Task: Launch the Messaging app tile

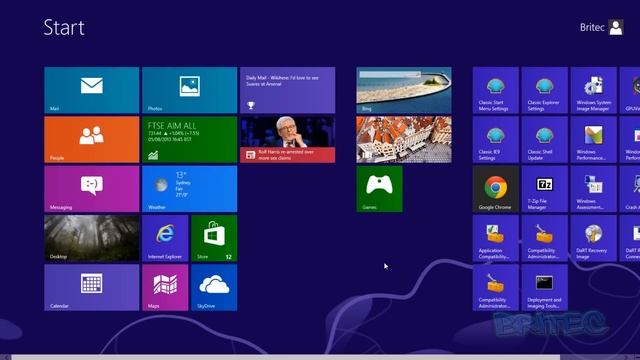Action: click(x=91, y=189)
